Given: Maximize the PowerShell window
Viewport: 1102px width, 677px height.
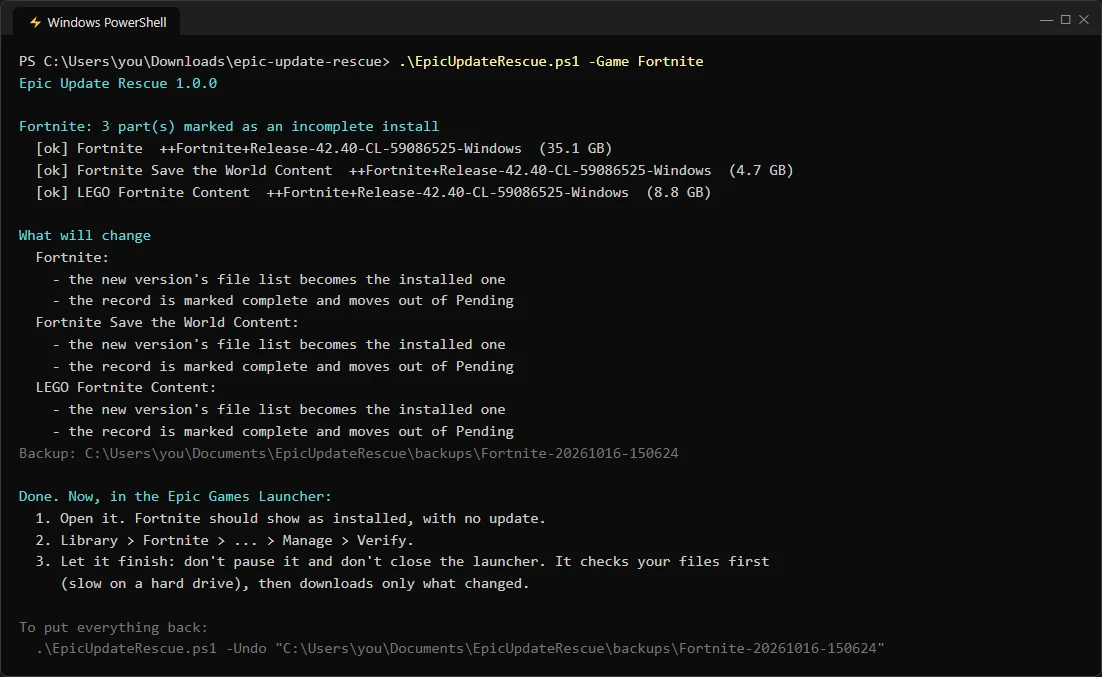Looking at the screenshot, I should [x=1065, y=20].
